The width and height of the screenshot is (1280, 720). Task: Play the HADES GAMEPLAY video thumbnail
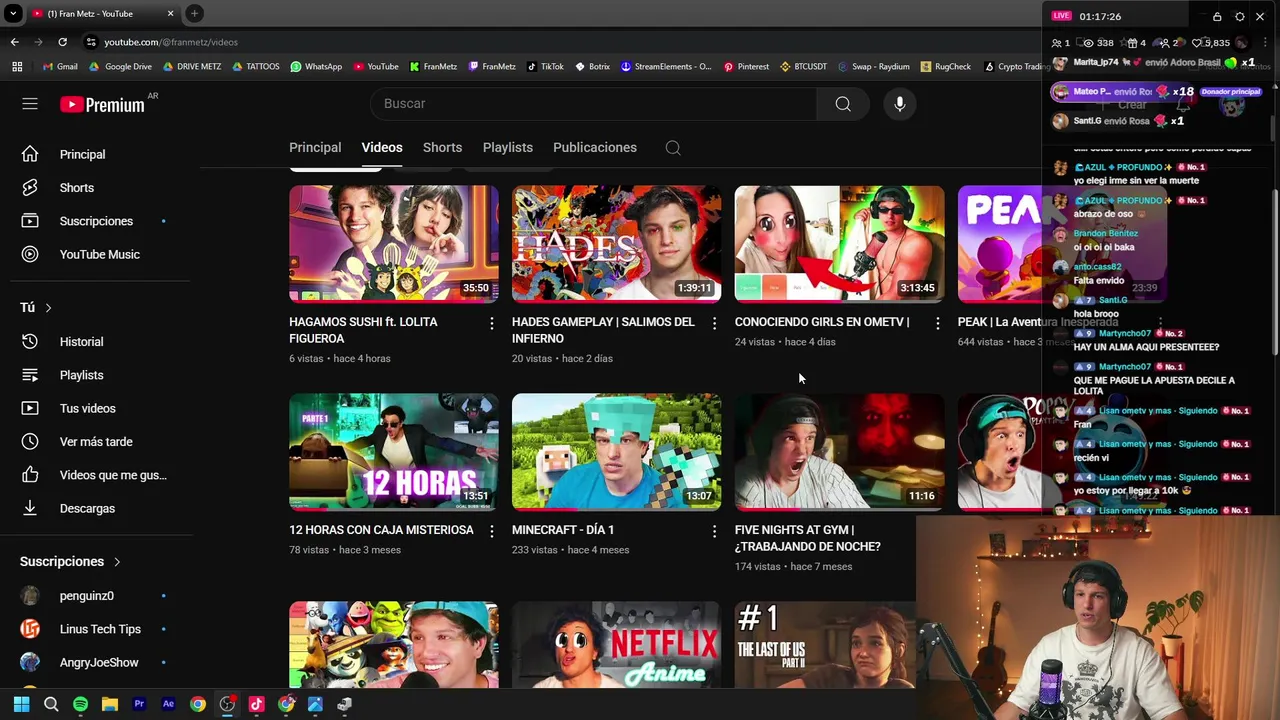coord(616,244)
